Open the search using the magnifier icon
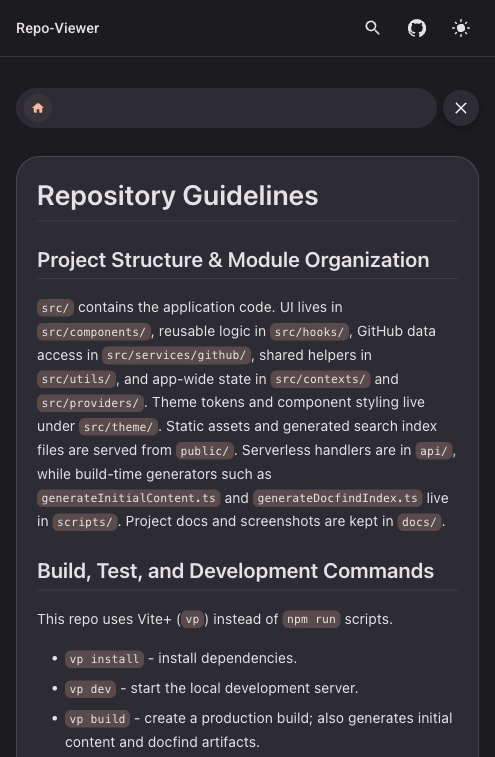495x757 pixels. tap(372, 28)
